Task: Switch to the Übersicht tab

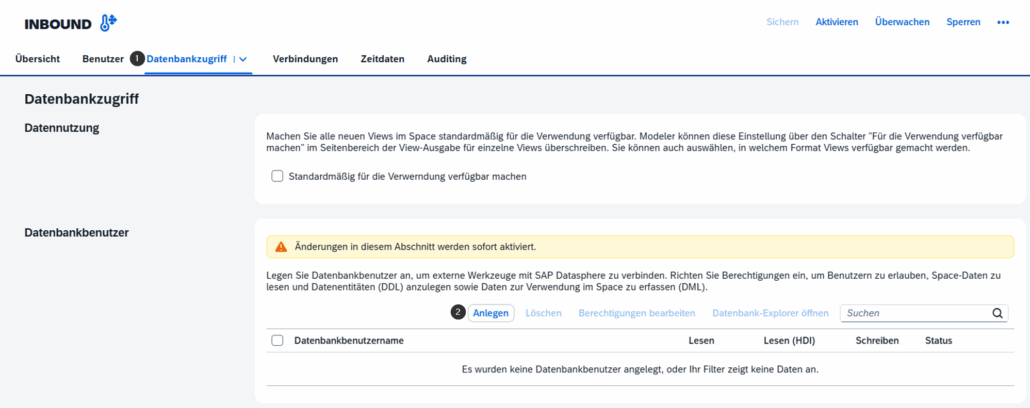Action: (37, 59)
